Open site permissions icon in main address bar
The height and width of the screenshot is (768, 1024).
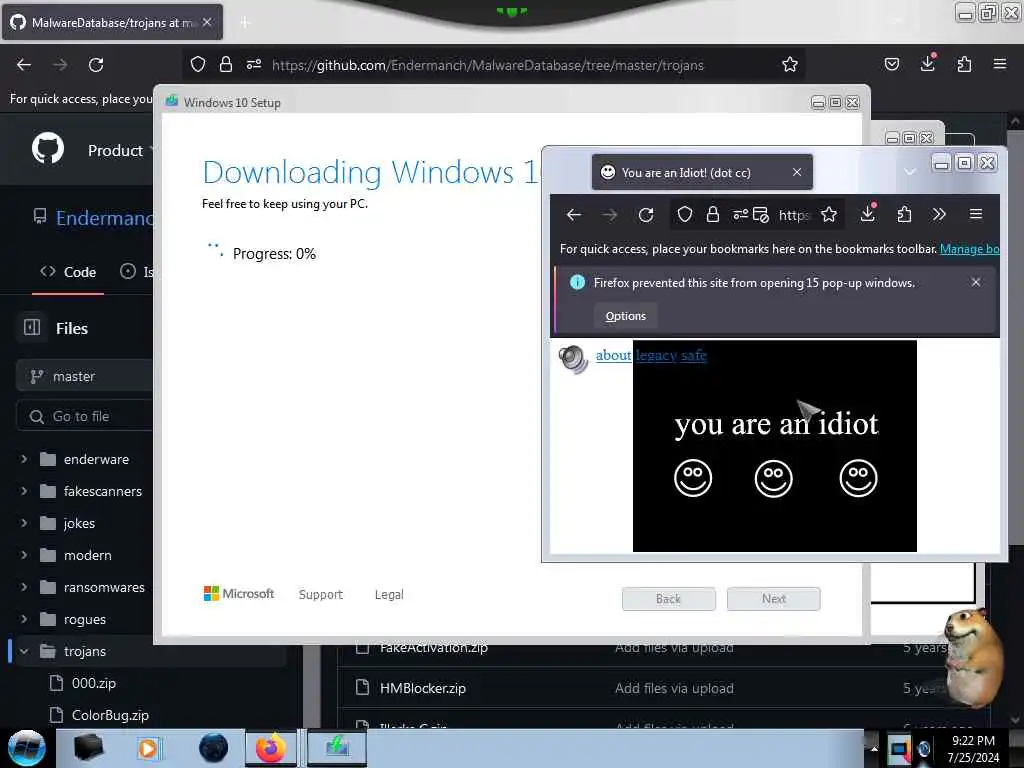click(x=254, y=64)
